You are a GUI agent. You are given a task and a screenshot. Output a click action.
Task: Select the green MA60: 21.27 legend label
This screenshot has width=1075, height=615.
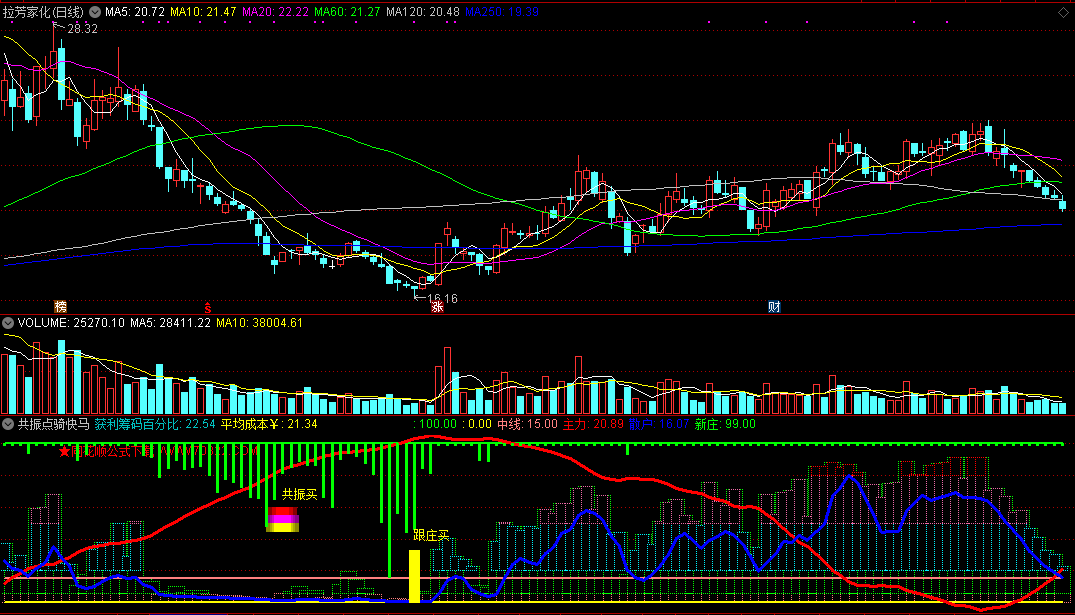click(347, 12)
